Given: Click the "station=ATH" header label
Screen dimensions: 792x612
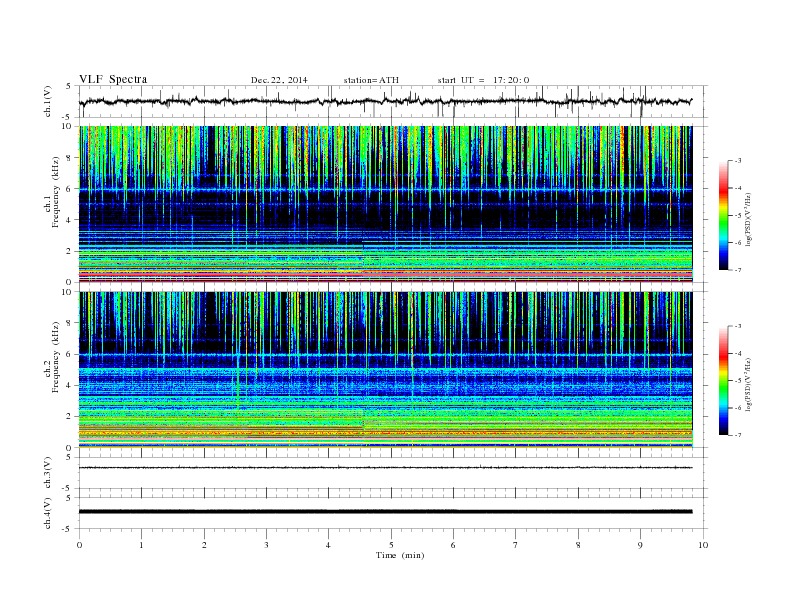Looking at the screenshot, I should pyautogui.click(x=371, y=80).
